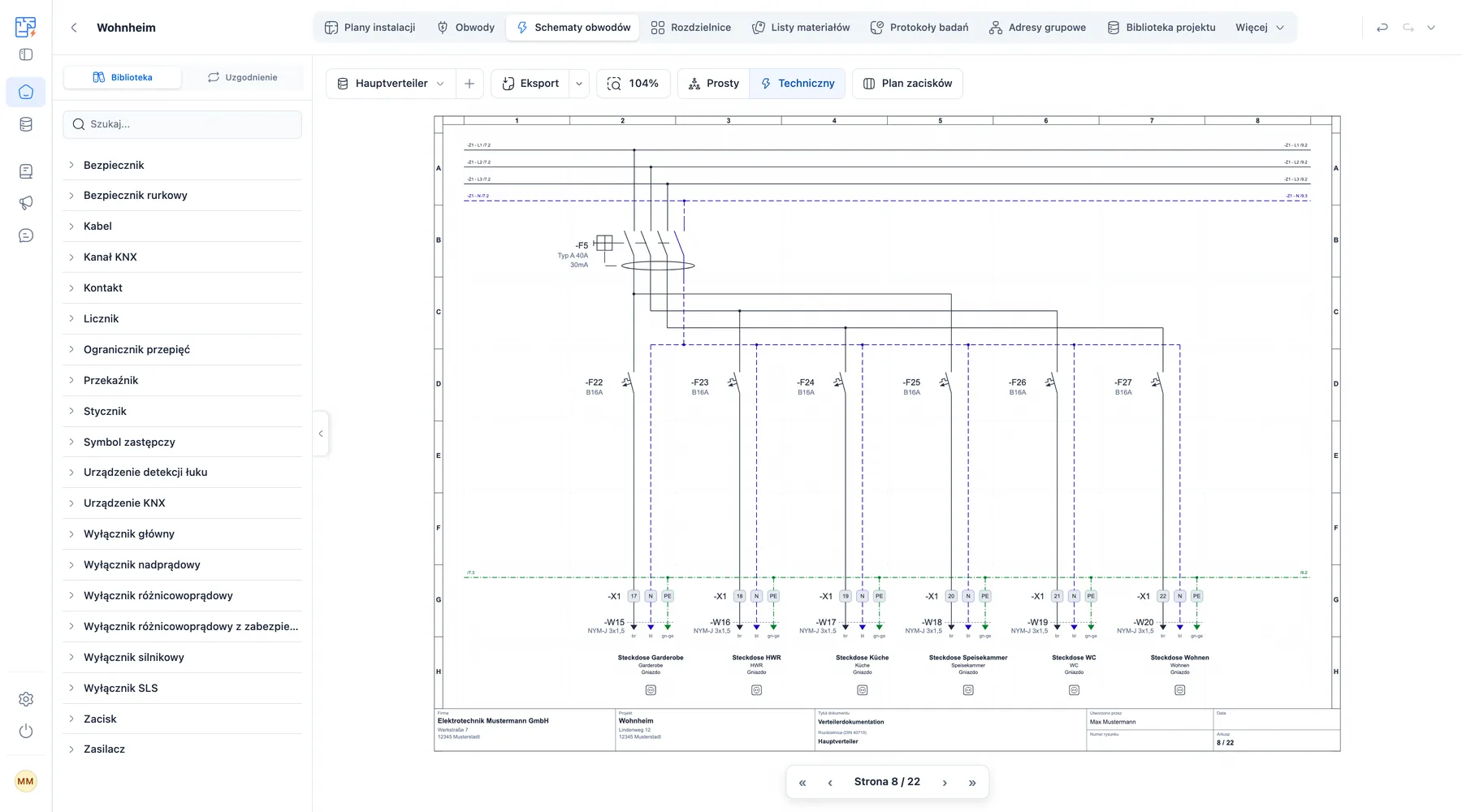Screen dimensions: 1462x812
Task: Collapse the library panel handle
Action: pyautogui.click(x=321, y=434)
